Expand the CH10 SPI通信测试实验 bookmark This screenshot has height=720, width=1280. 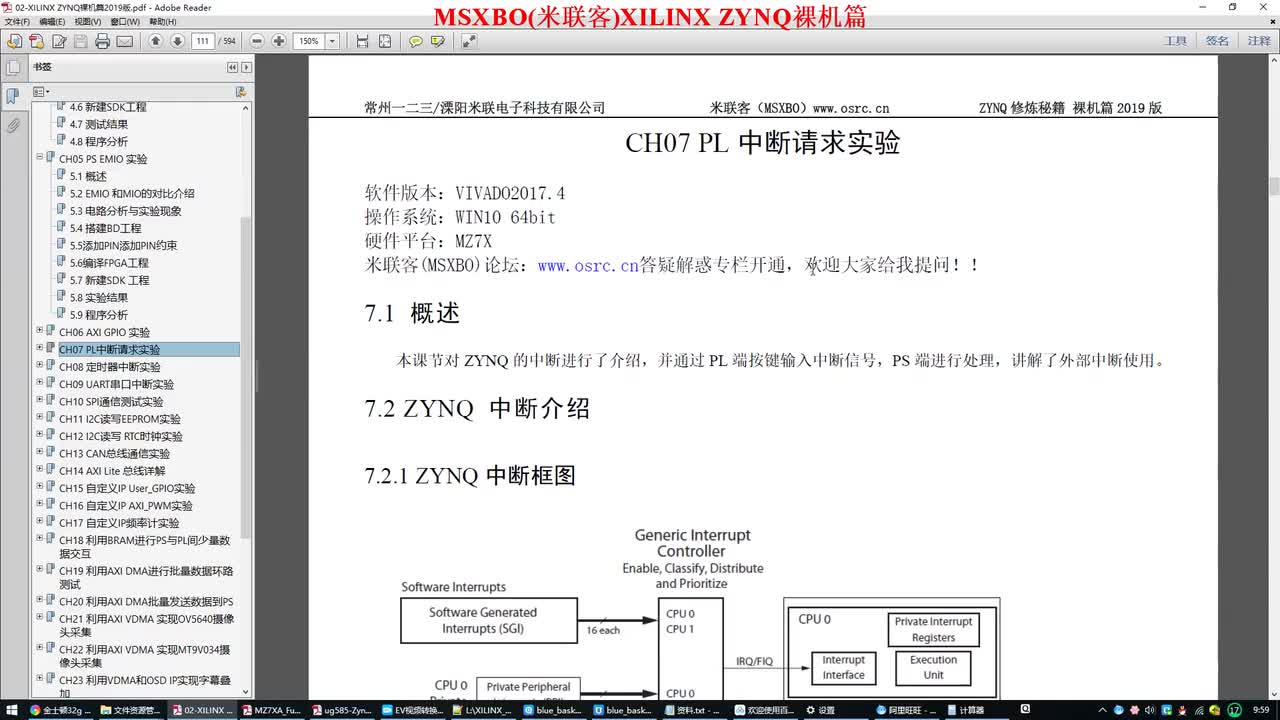[x=40, y=401]
